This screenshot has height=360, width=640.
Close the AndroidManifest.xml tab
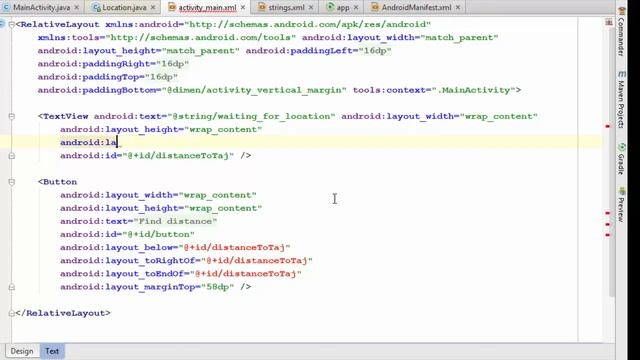[x=458, y=7]
